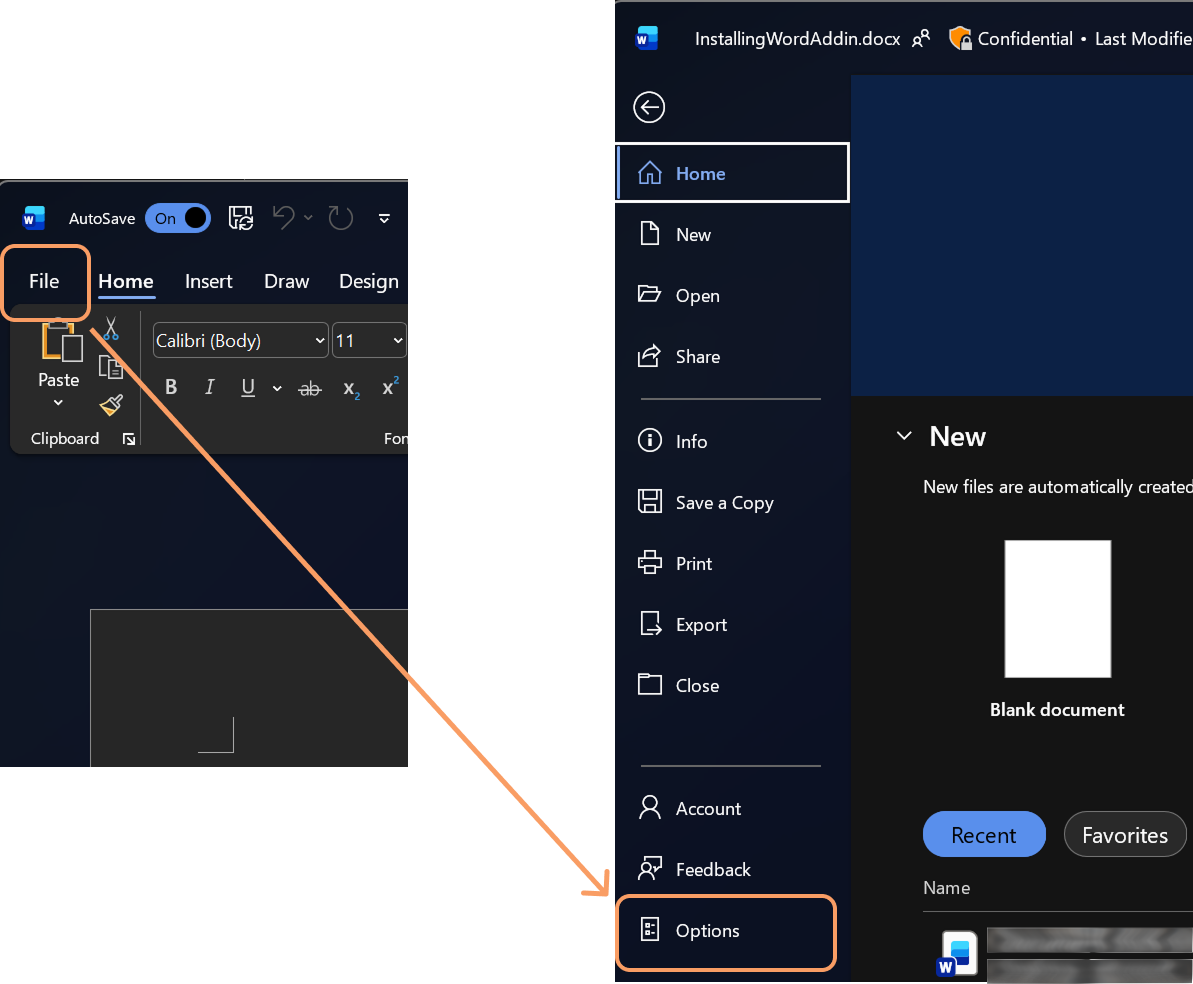The height and width of the screenshot is (984, 1193).
Task: Open the Calibri font family dropdown
Action: (x=240, y=340)
